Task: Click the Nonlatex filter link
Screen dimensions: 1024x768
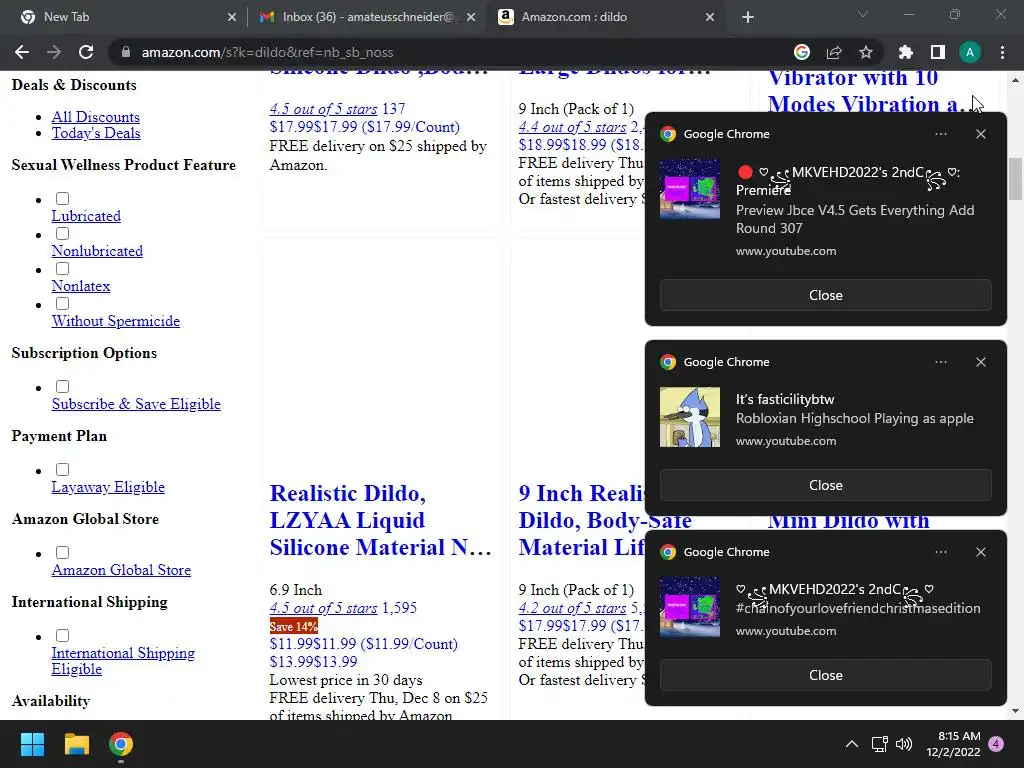Action: pyautogui.click(x=81, y=286)
